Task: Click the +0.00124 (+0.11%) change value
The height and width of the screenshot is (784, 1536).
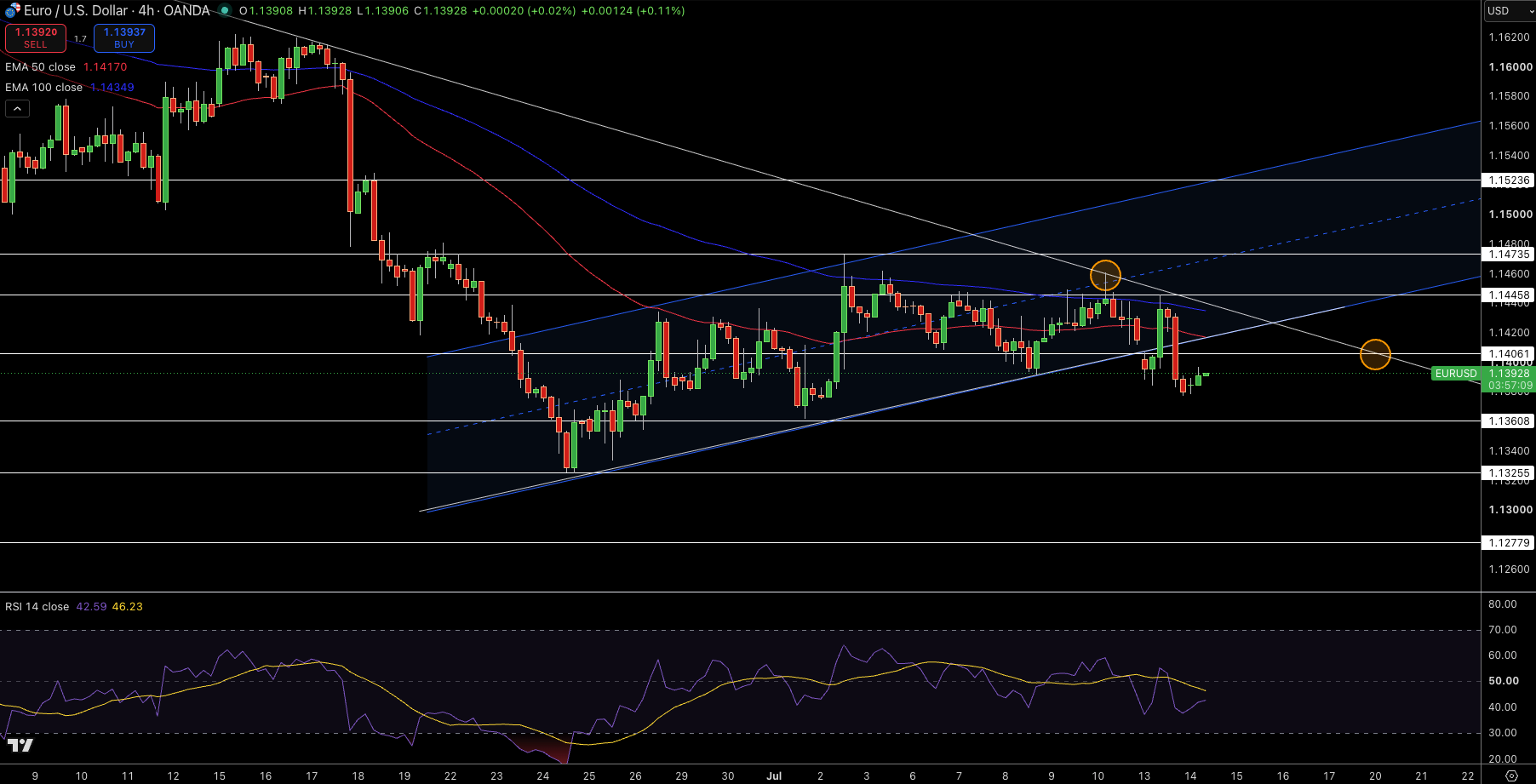Action: click(633, 11)
